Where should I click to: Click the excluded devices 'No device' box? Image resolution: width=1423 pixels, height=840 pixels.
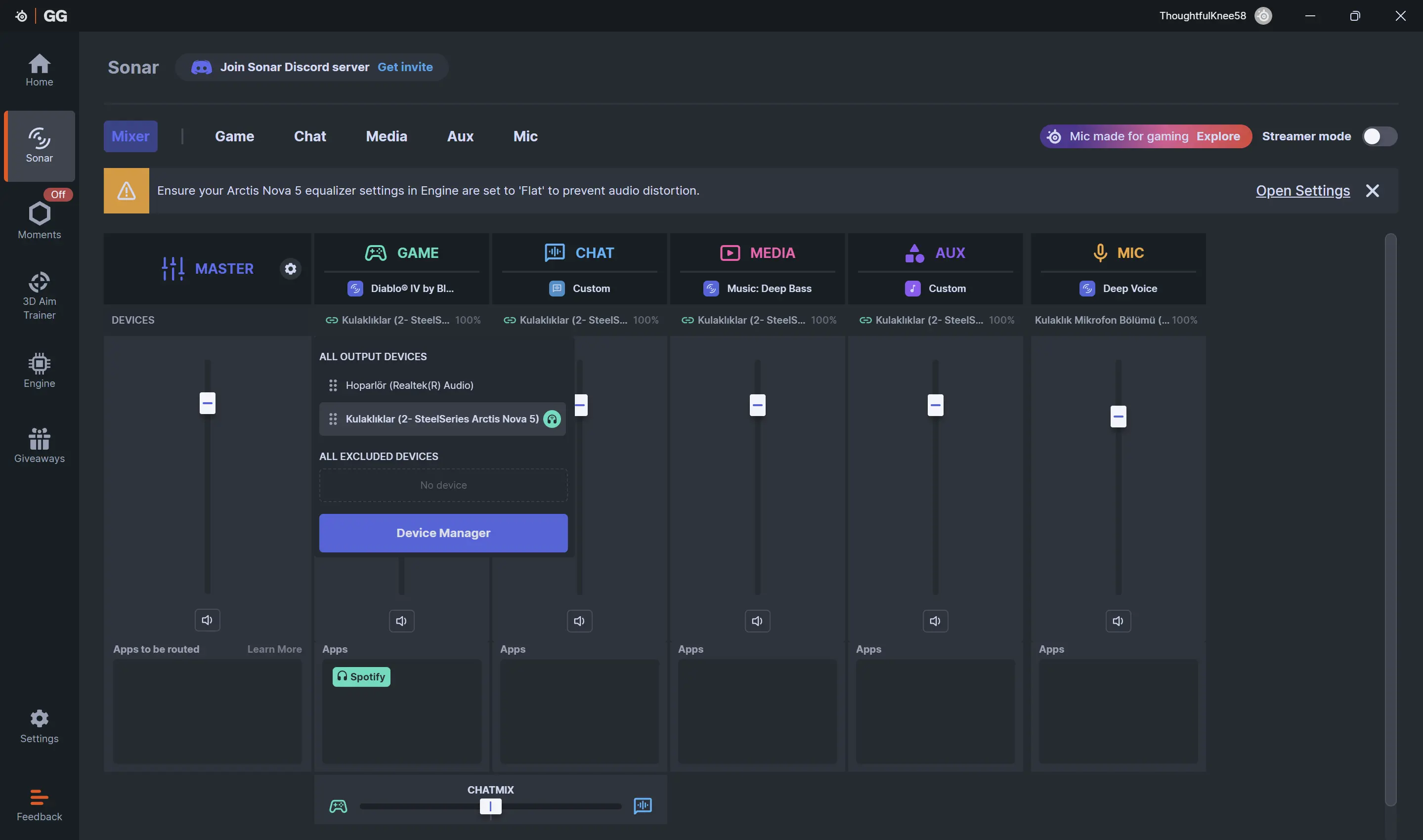coord(443,485)
